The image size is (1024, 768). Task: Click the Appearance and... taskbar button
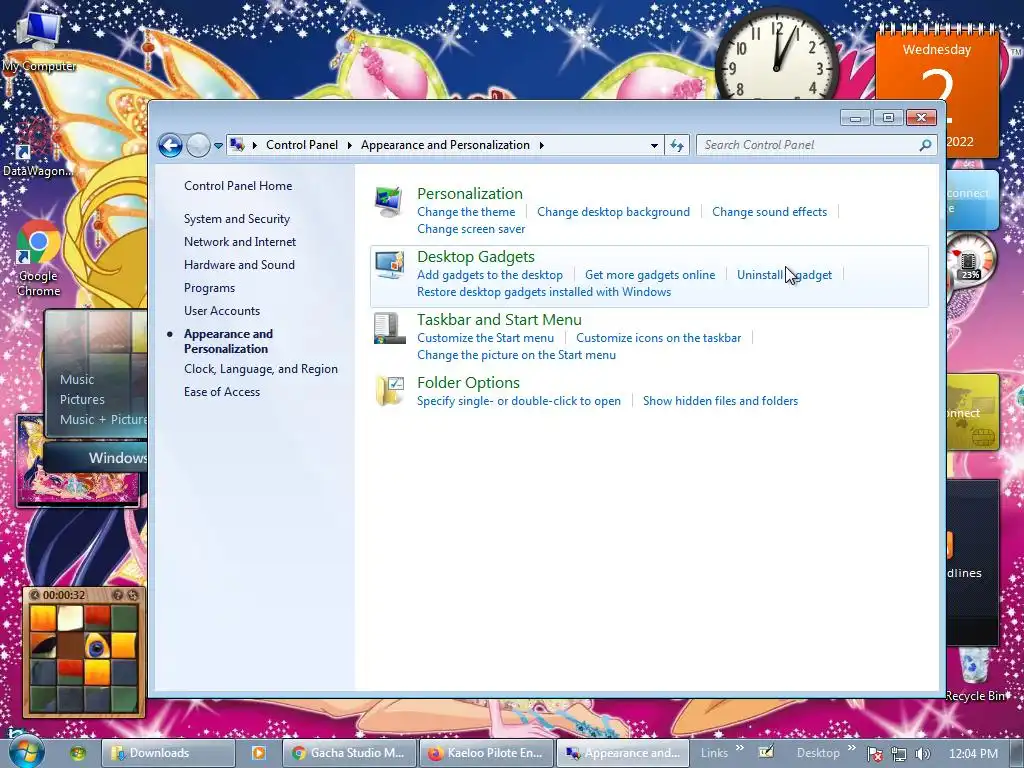pos(622,753)
